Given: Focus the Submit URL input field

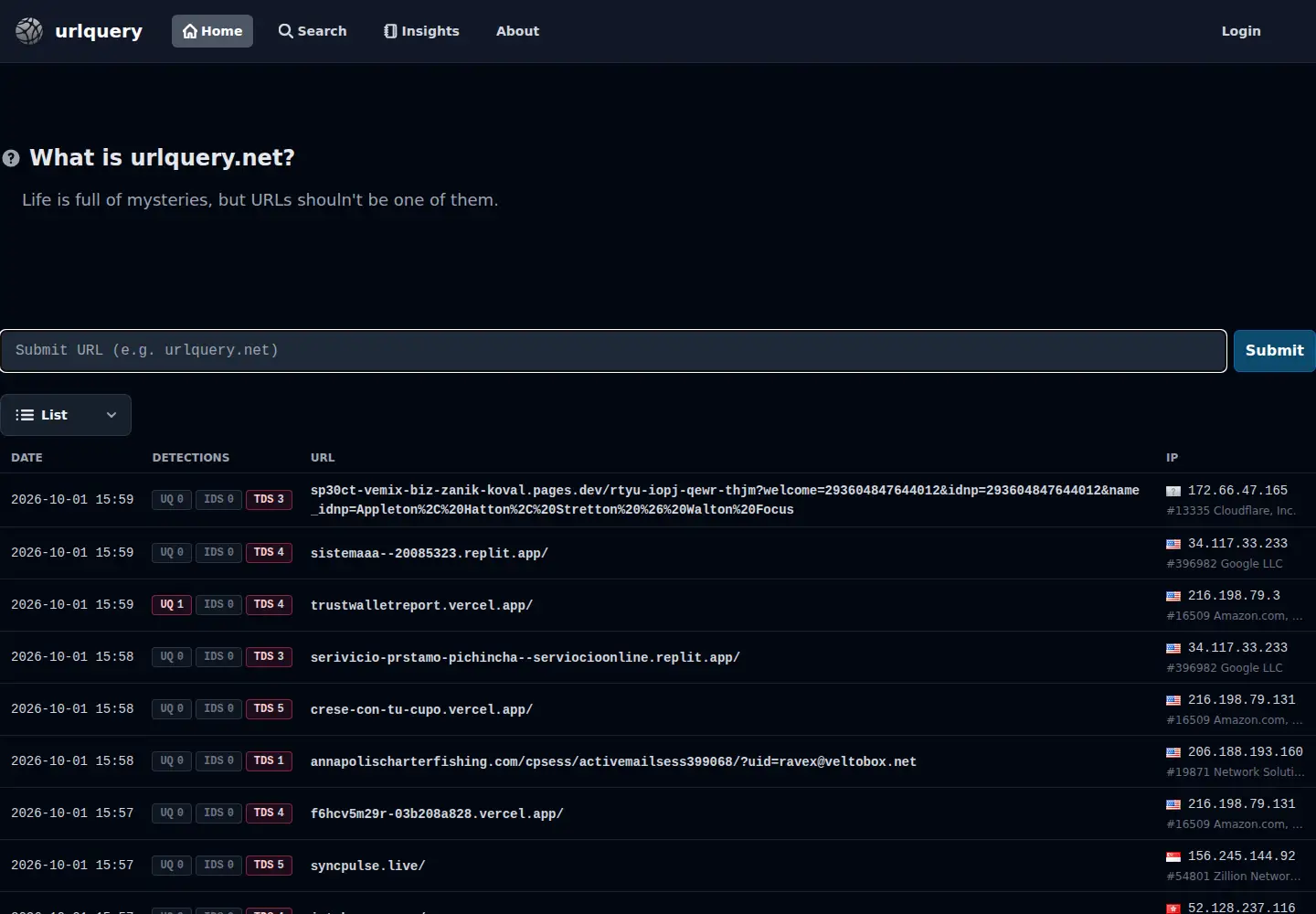Looking at the screenshot, I should 613,351.
